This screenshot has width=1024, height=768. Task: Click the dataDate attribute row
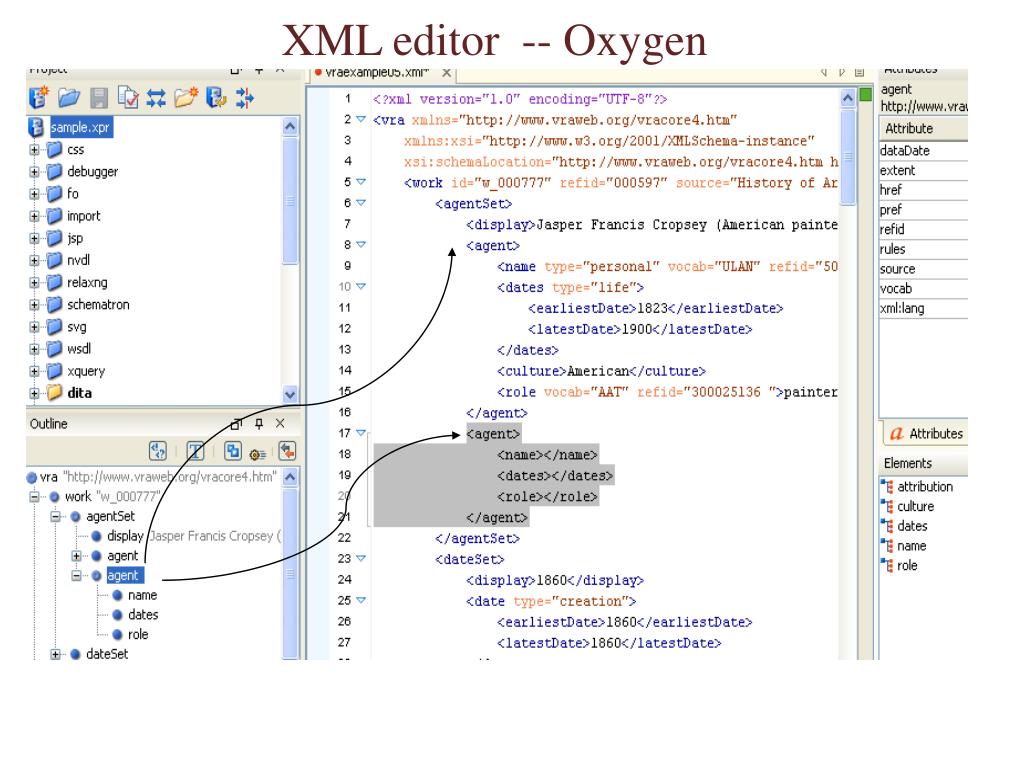tap(923, 151)
